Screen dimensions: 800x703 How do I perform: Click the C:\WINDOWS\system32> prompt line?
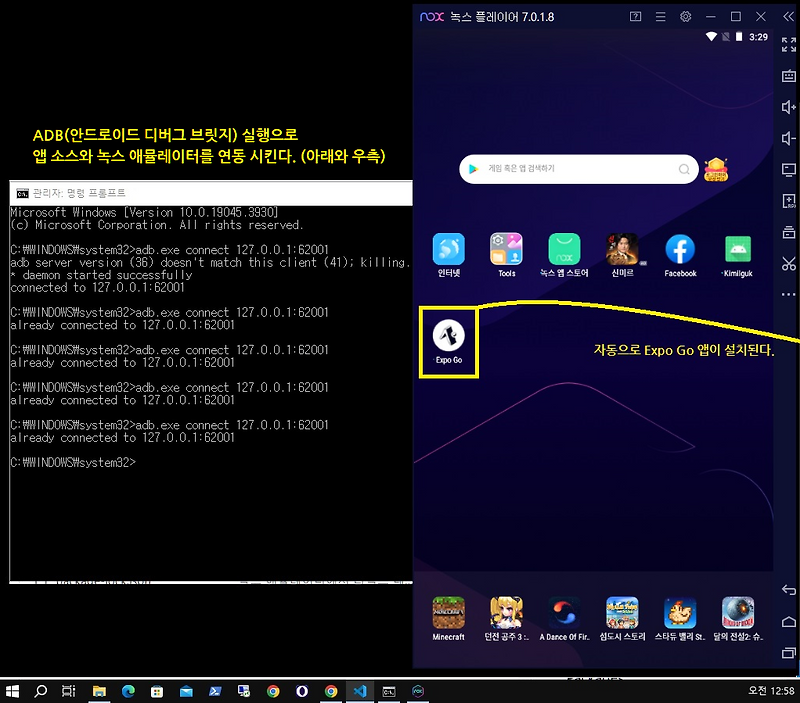coord(73,462)
